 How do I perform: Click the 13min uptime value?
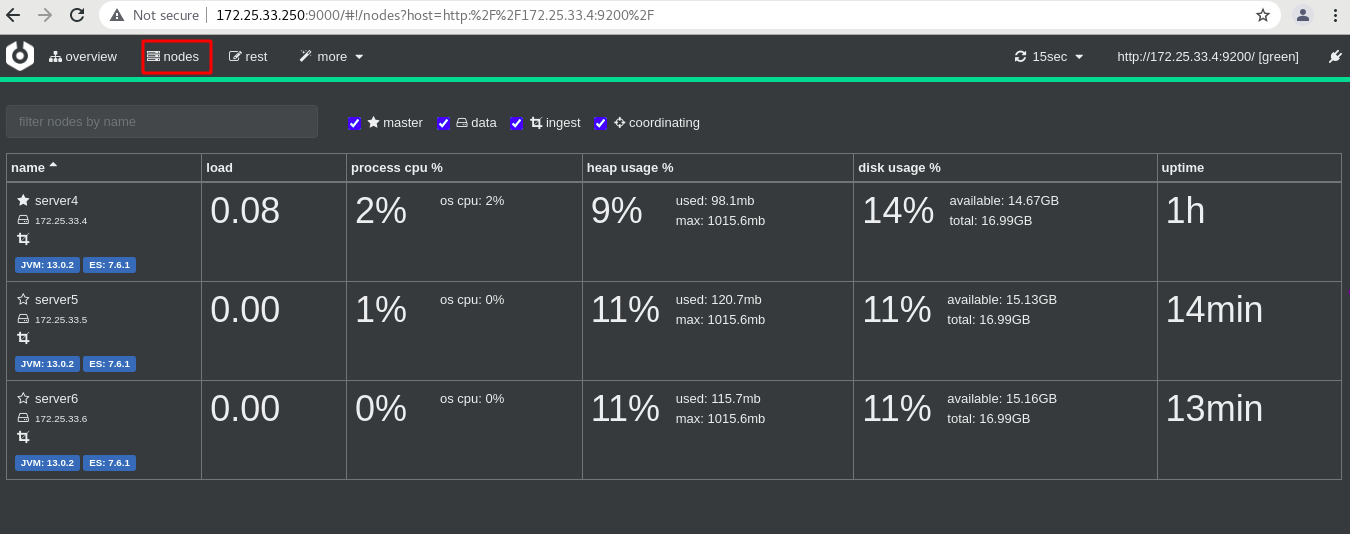pos(1214,409)
